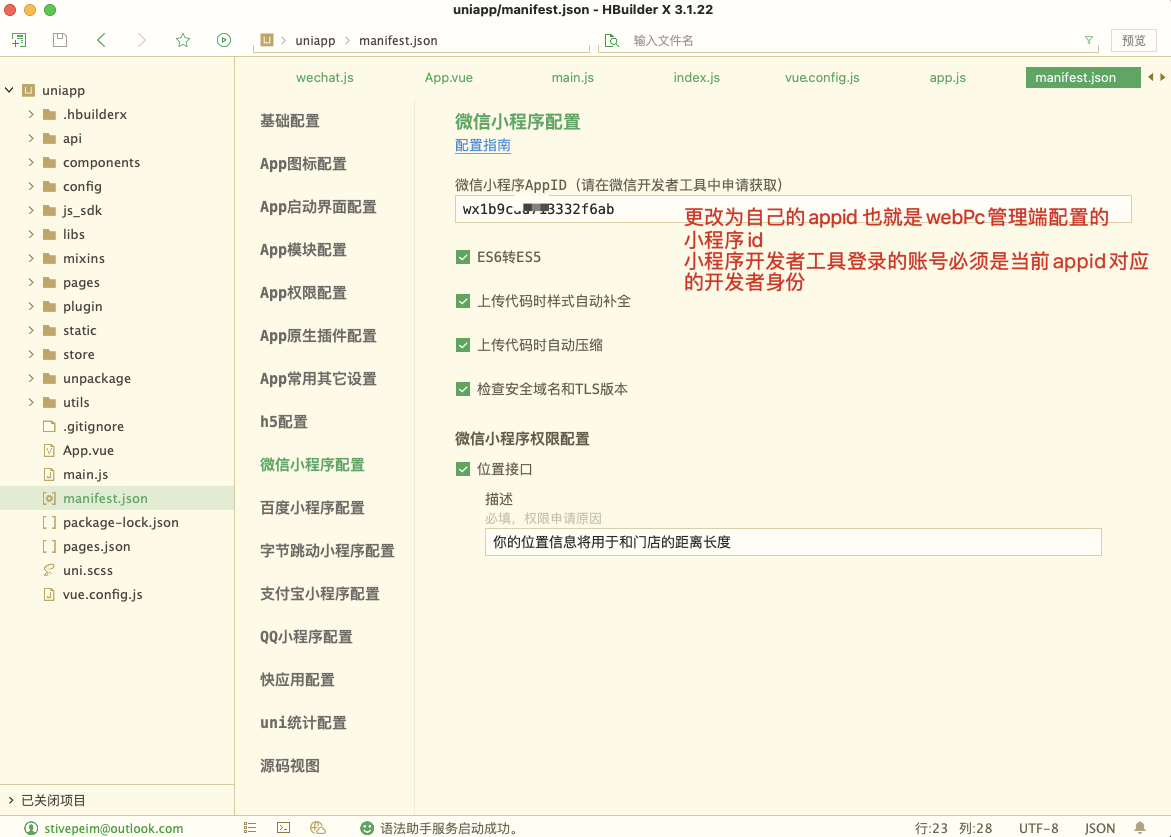
Task: Click the manifest.json file icon in tree
Action: (49, 498)
